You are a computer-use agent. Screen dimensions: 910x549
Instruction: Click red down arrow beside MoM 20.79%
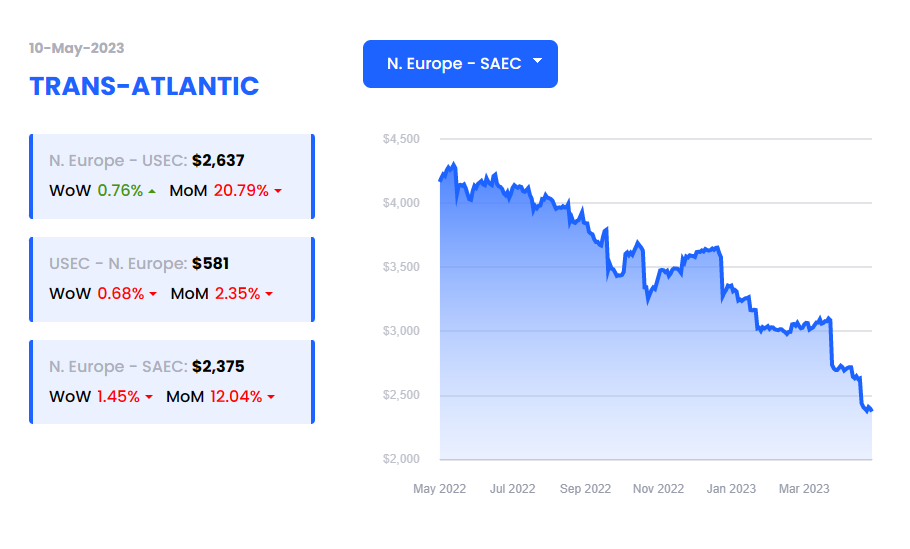pos(278,191)
